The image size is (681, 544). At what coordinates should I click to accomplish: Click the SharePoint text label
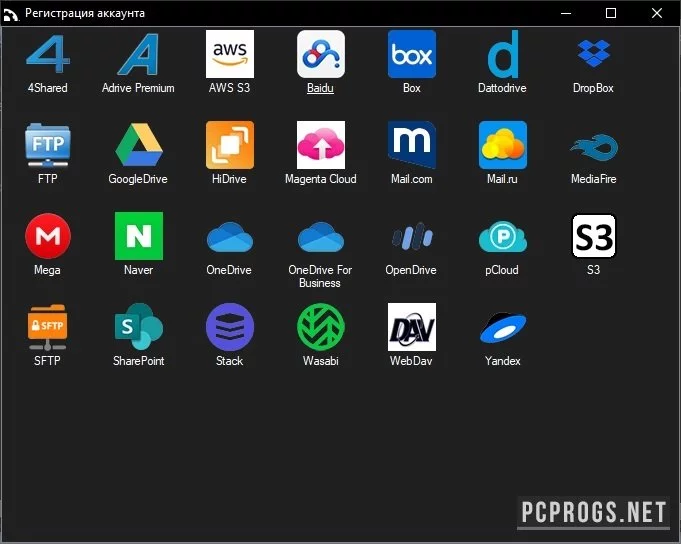coord(139,361)
